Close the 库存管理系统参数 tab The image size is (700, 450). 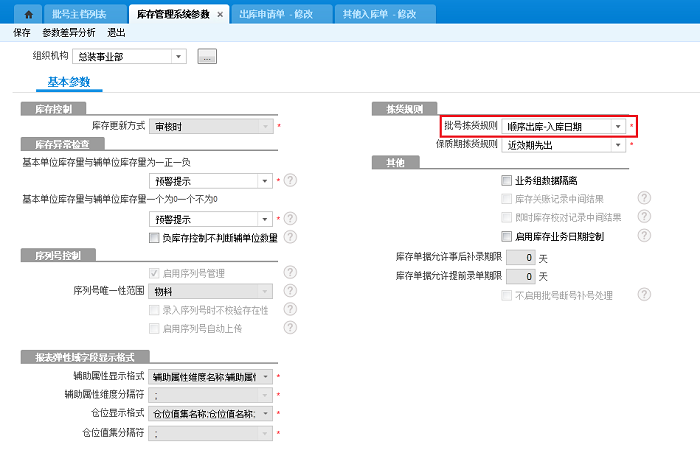[x=220, y=14]
